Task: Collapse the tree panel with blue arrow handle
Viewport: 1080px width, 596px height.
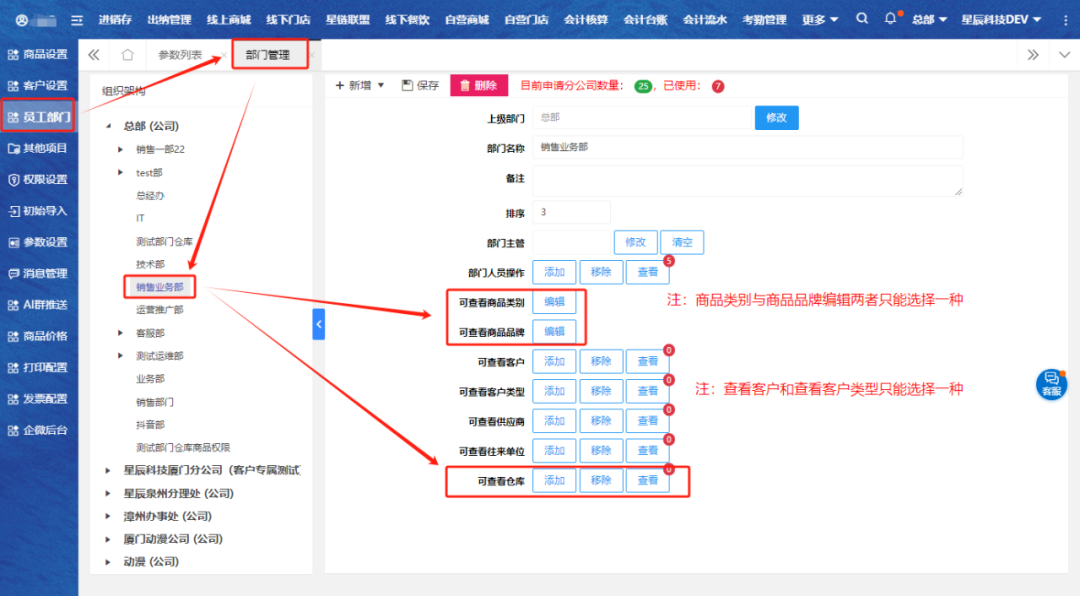Action: [319, 324]
